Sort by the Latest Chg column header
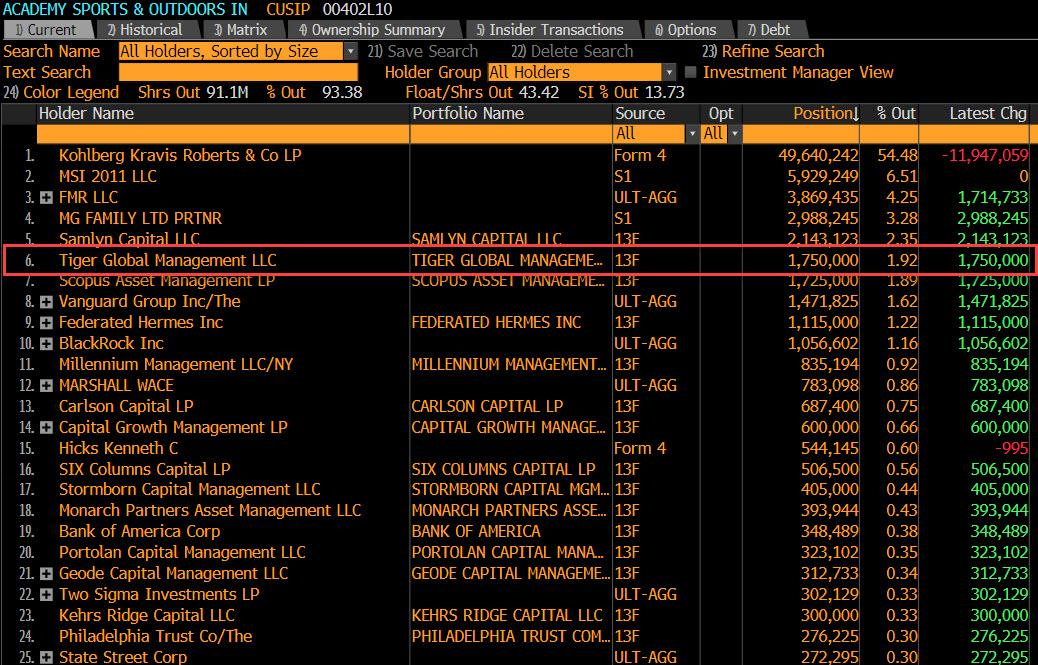The width and height of the screenshot is (1038, 665). (x=988, y=114)
